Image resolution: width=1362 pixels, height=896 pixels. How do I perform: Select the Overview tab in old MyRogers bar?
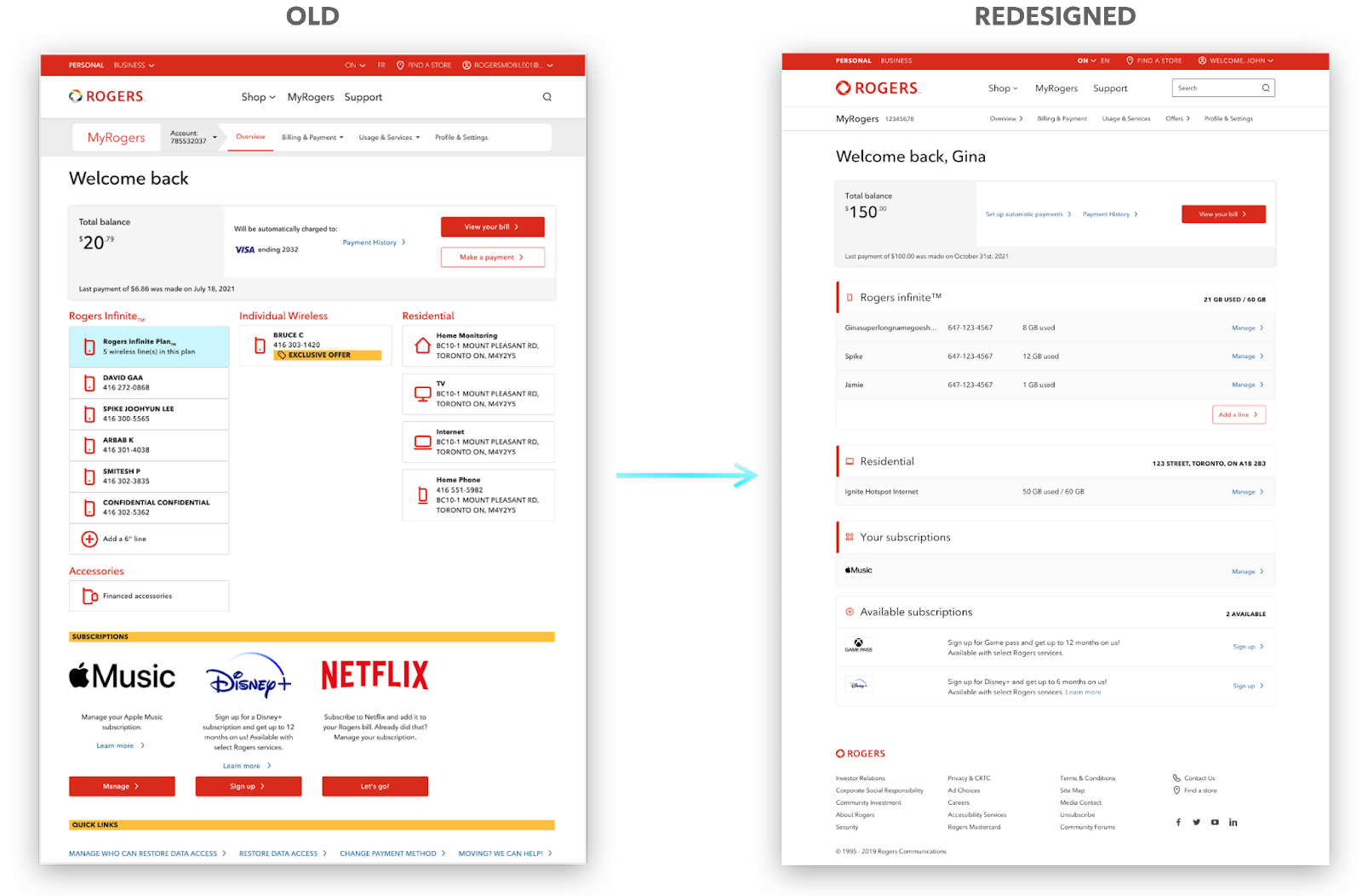(250, 136)
